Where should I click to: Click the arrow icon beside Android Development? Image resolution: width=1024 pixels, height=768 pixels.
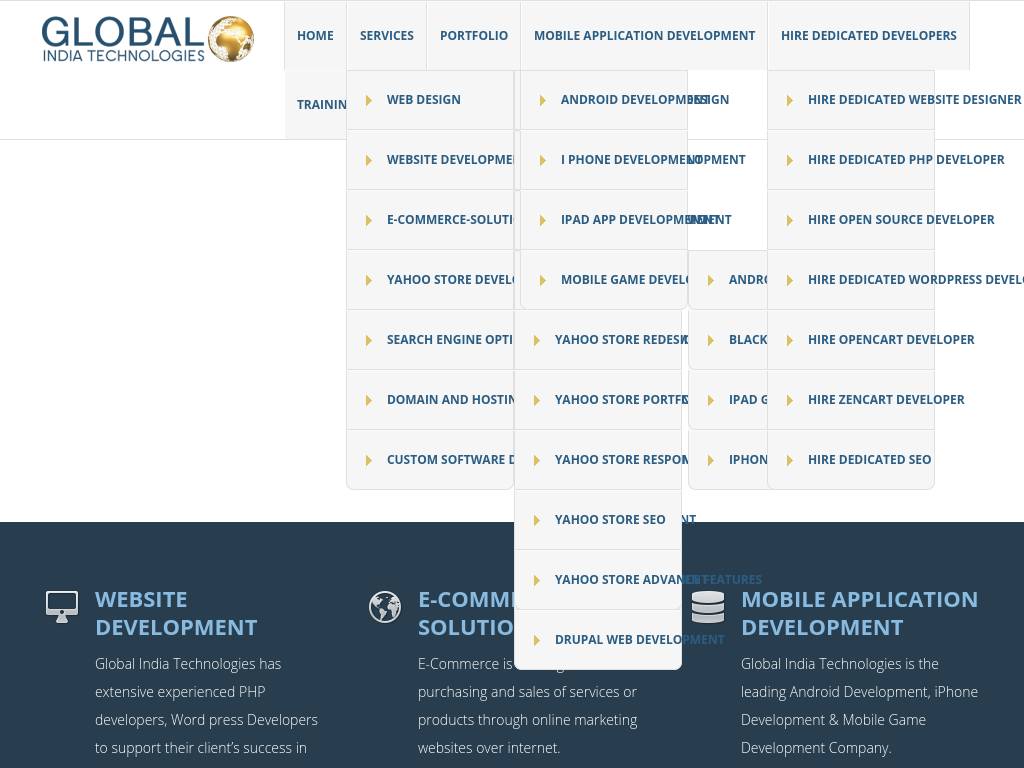[x=543, y=100]
